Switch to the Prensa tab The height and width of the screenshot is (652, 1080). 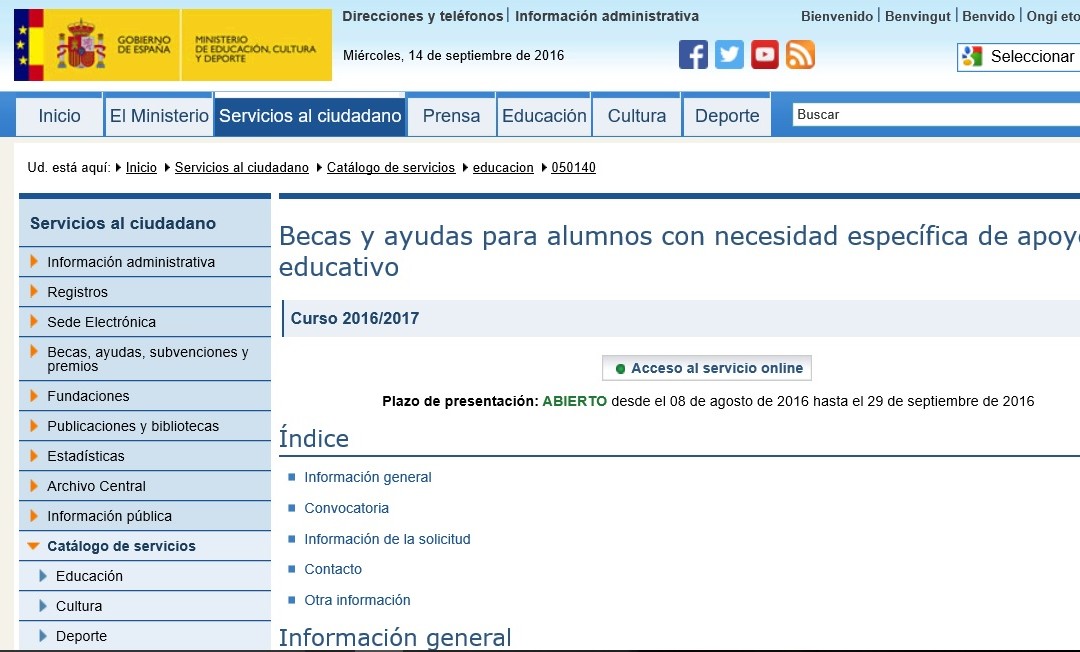tap(450, 115)
